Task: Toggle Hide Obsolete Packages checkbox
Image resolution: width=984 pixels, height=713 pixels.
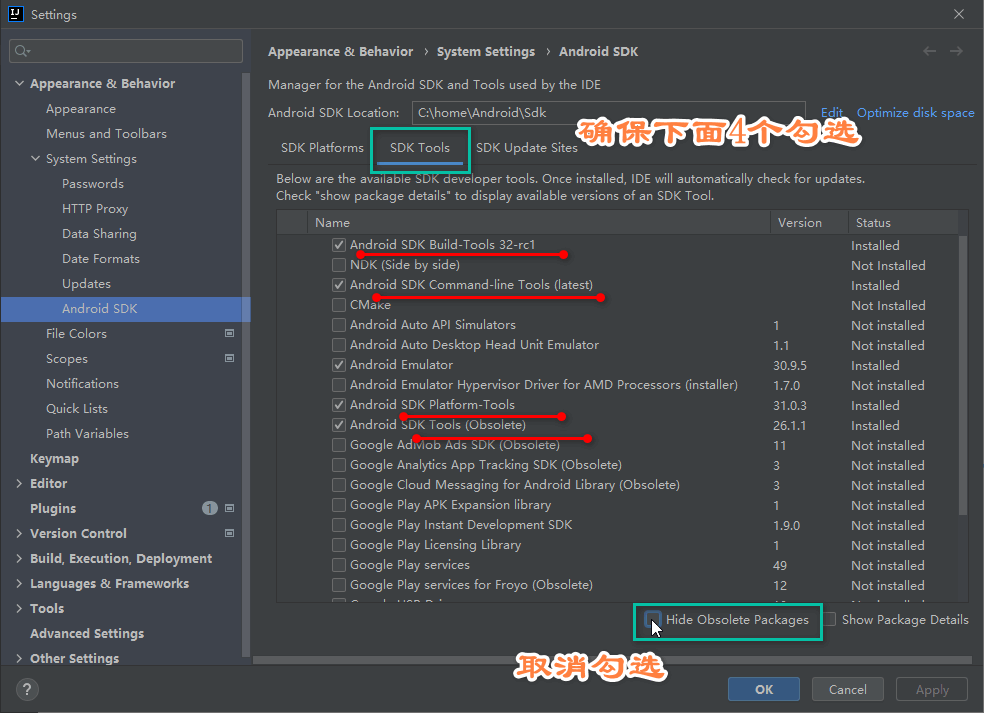Action: pos(653,619)
